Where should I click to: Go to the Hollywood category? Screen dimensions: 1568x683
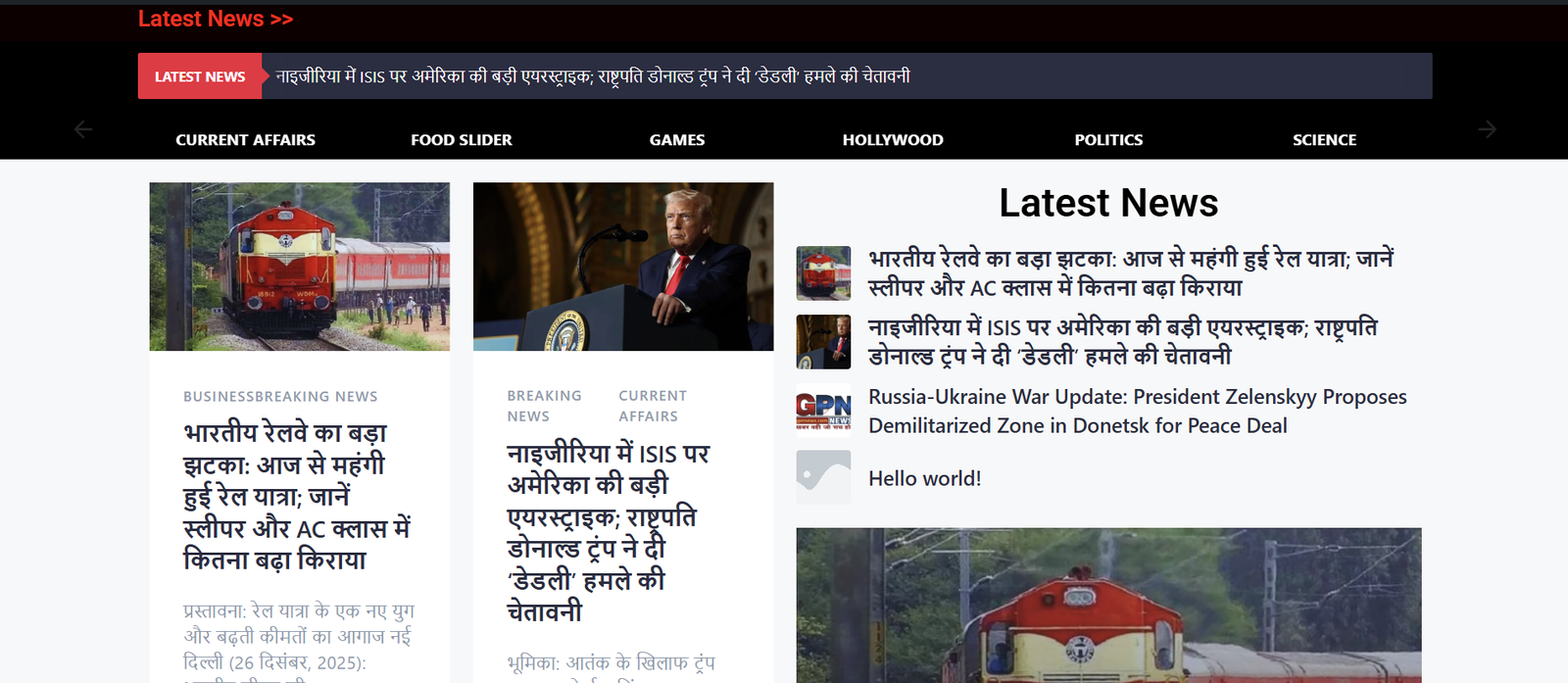coord(893,140)
